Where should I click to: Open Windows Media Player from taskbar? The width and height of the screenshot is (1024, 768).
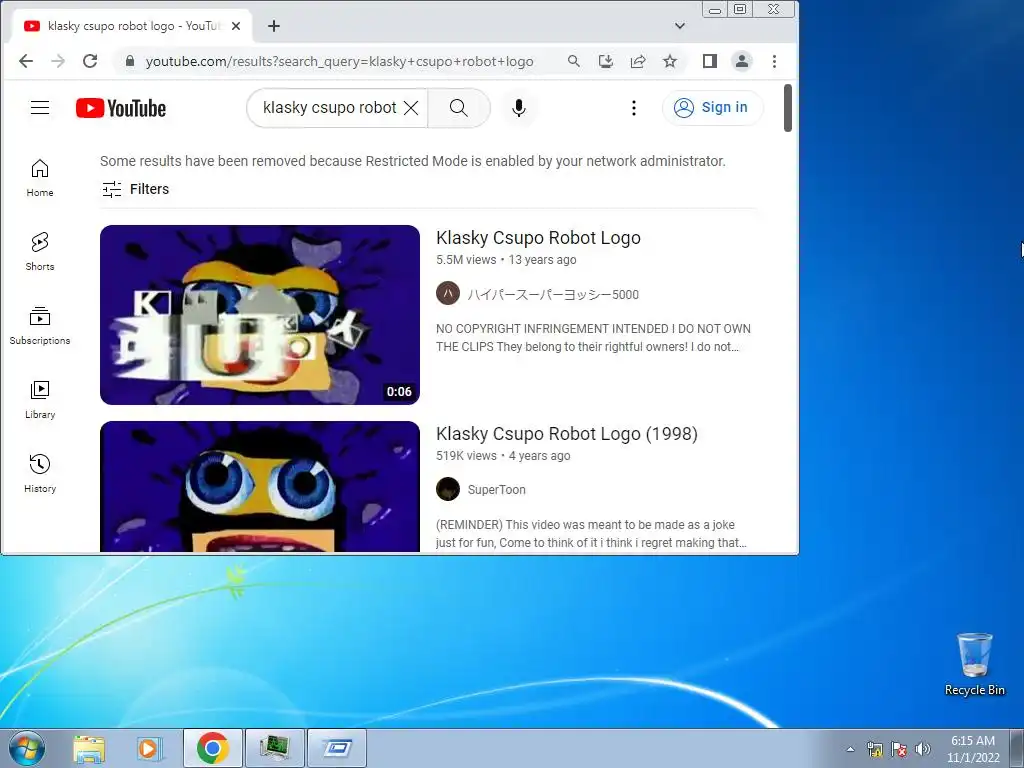tap(149, 748)
